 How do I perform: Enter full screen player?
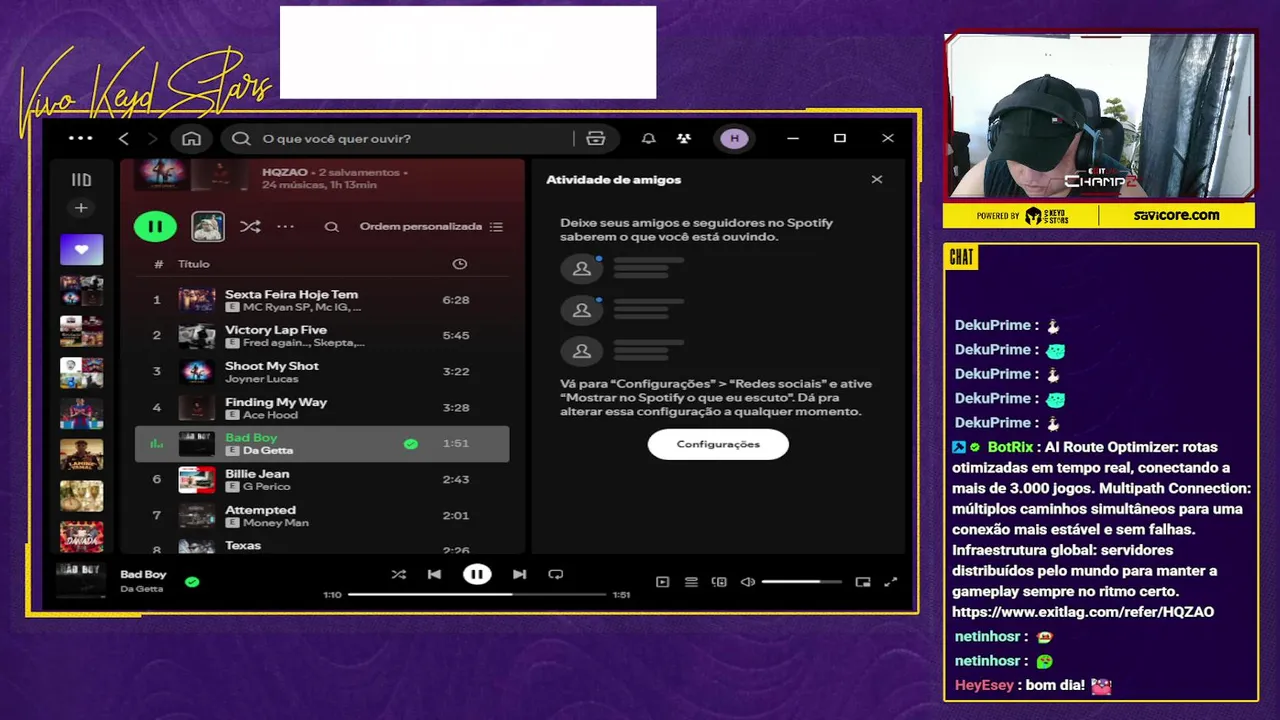891,582
